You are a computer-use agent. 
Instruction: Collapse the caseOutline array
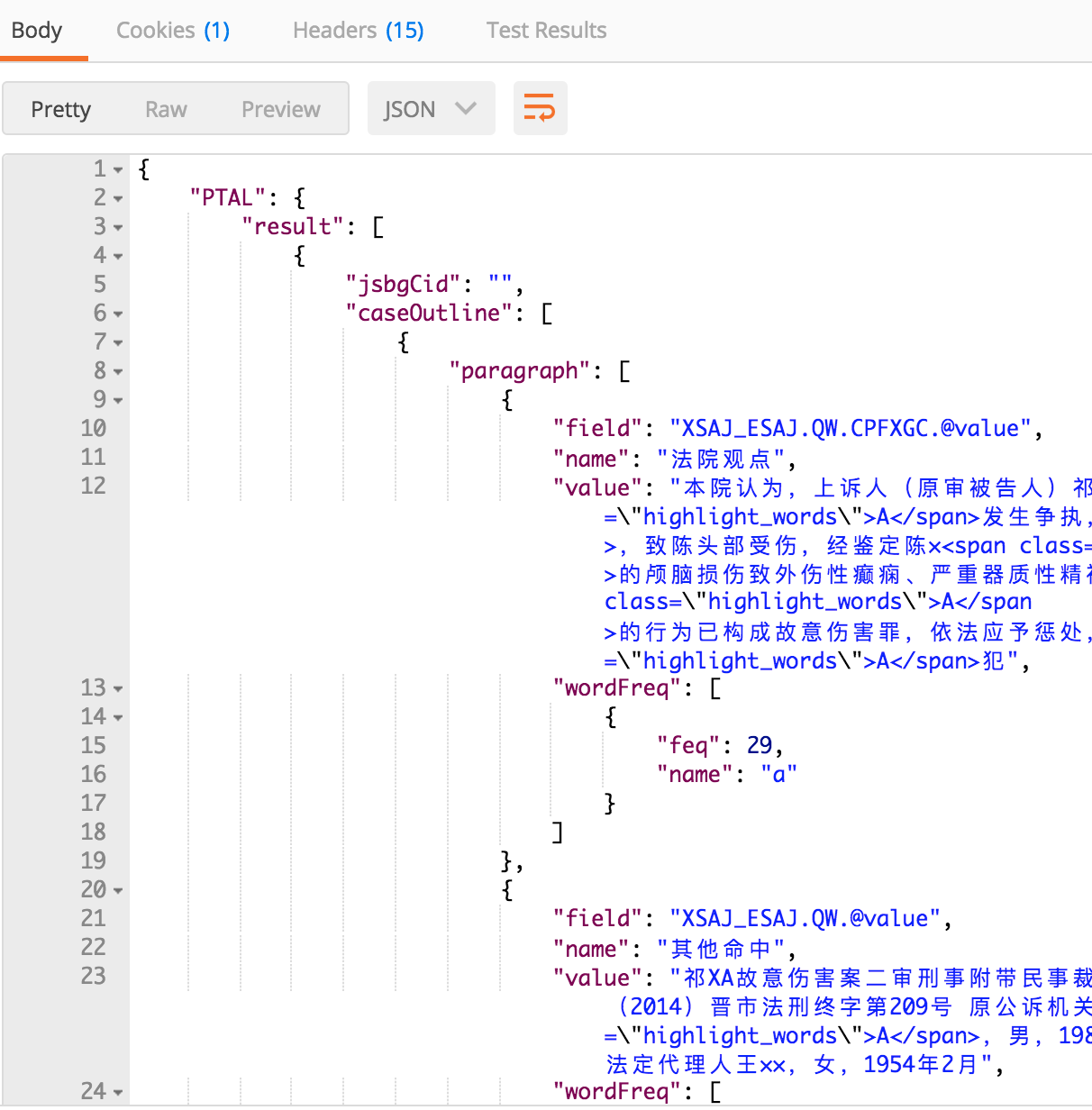[120, 313]
